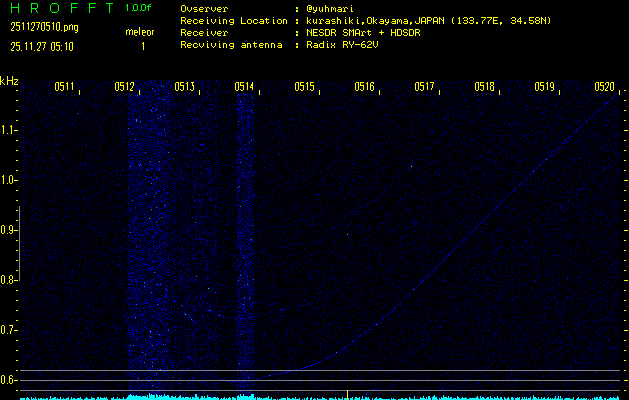Click the Receiving Location label
The image size is (629, 400).
[234, 21]
